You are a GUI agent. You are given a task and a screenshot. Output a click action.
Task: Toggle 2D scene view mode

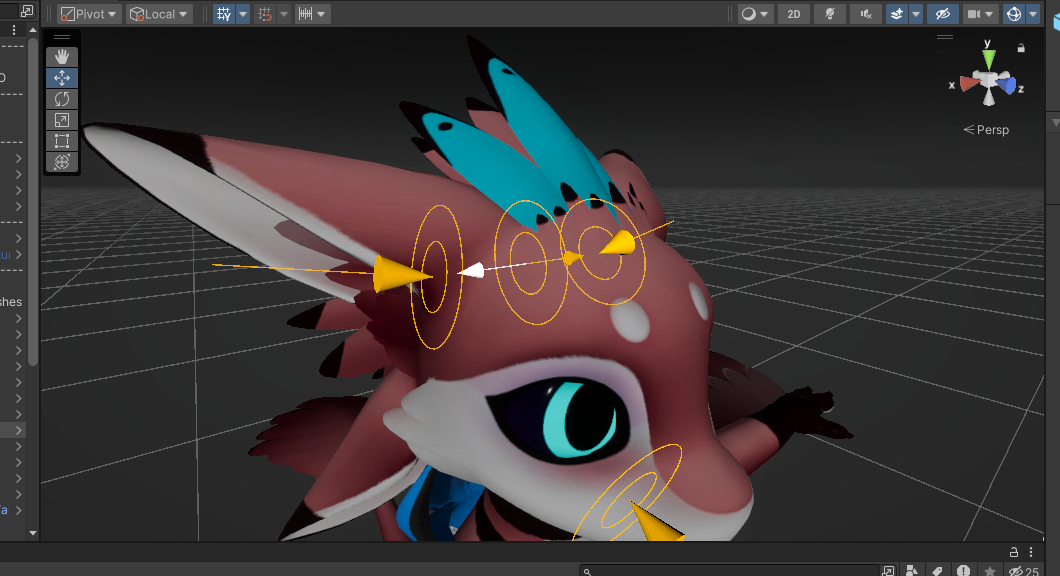(794, 14)
